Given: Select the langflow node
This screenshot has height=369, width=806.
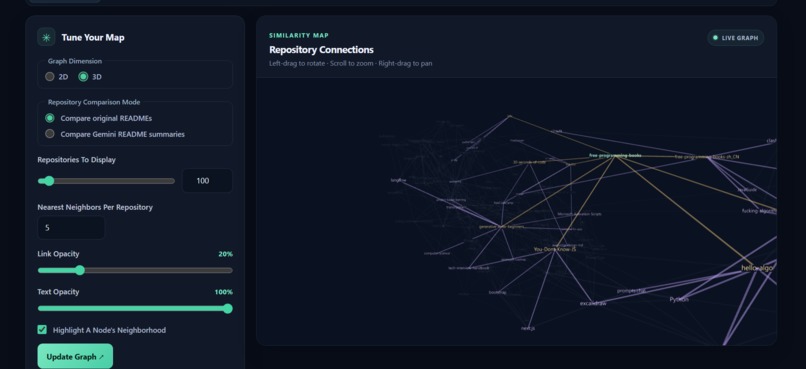Looking at the screenshot, I should coord(398,180).
